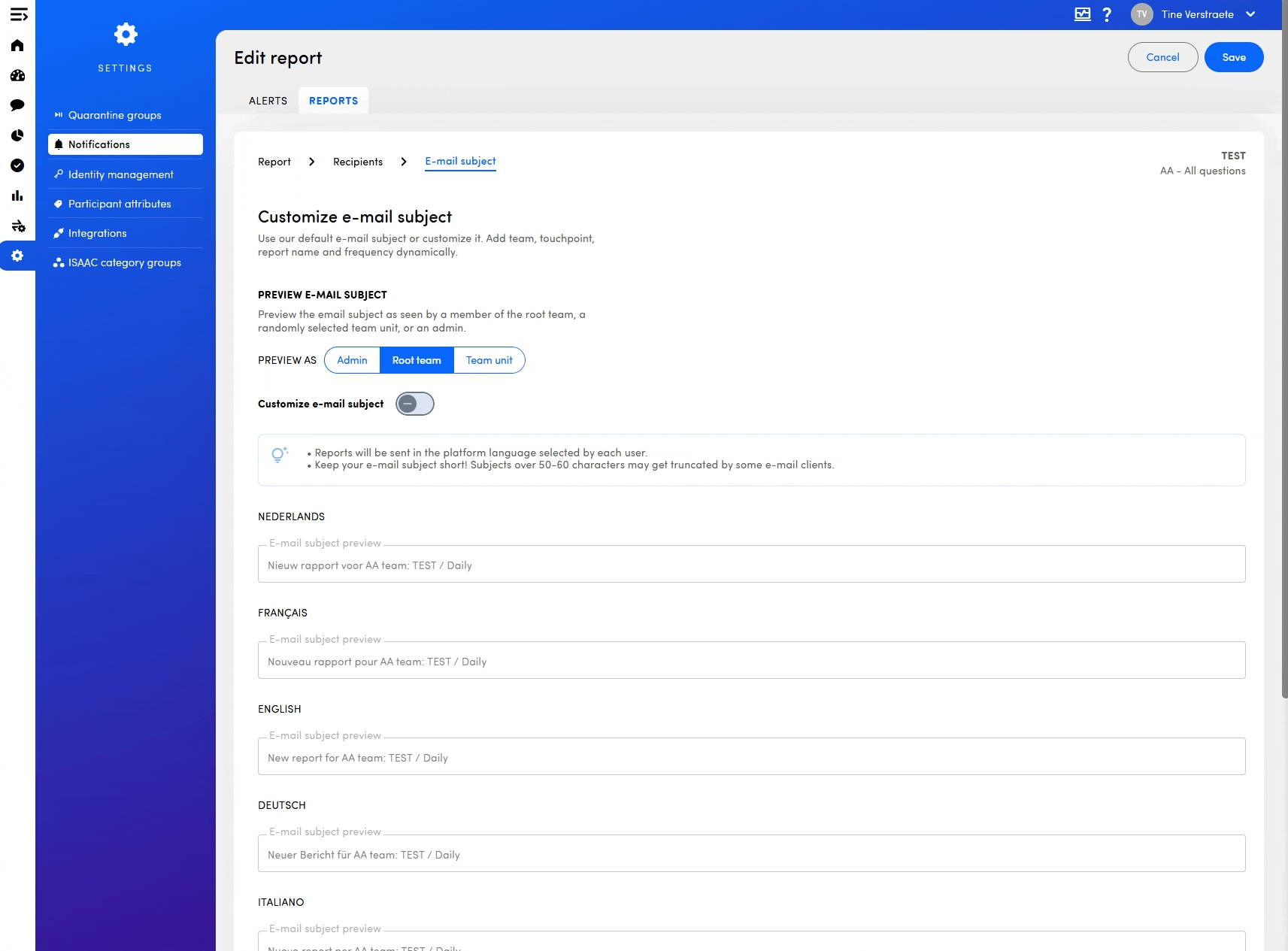Cancel editing the report
This screenshot has height=951, width=1288.
[x=1162, y=57]
